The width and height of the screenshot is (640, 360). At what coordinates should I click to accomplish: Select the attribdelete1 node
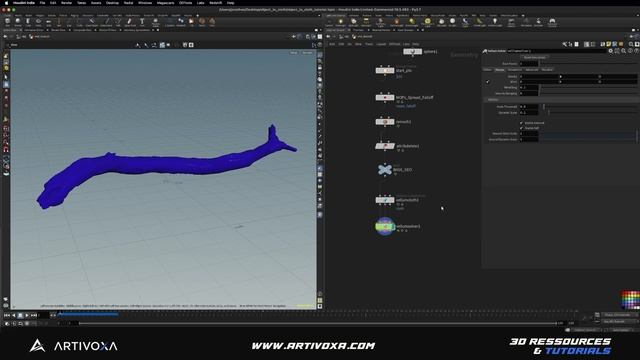(x=385, y=146)
